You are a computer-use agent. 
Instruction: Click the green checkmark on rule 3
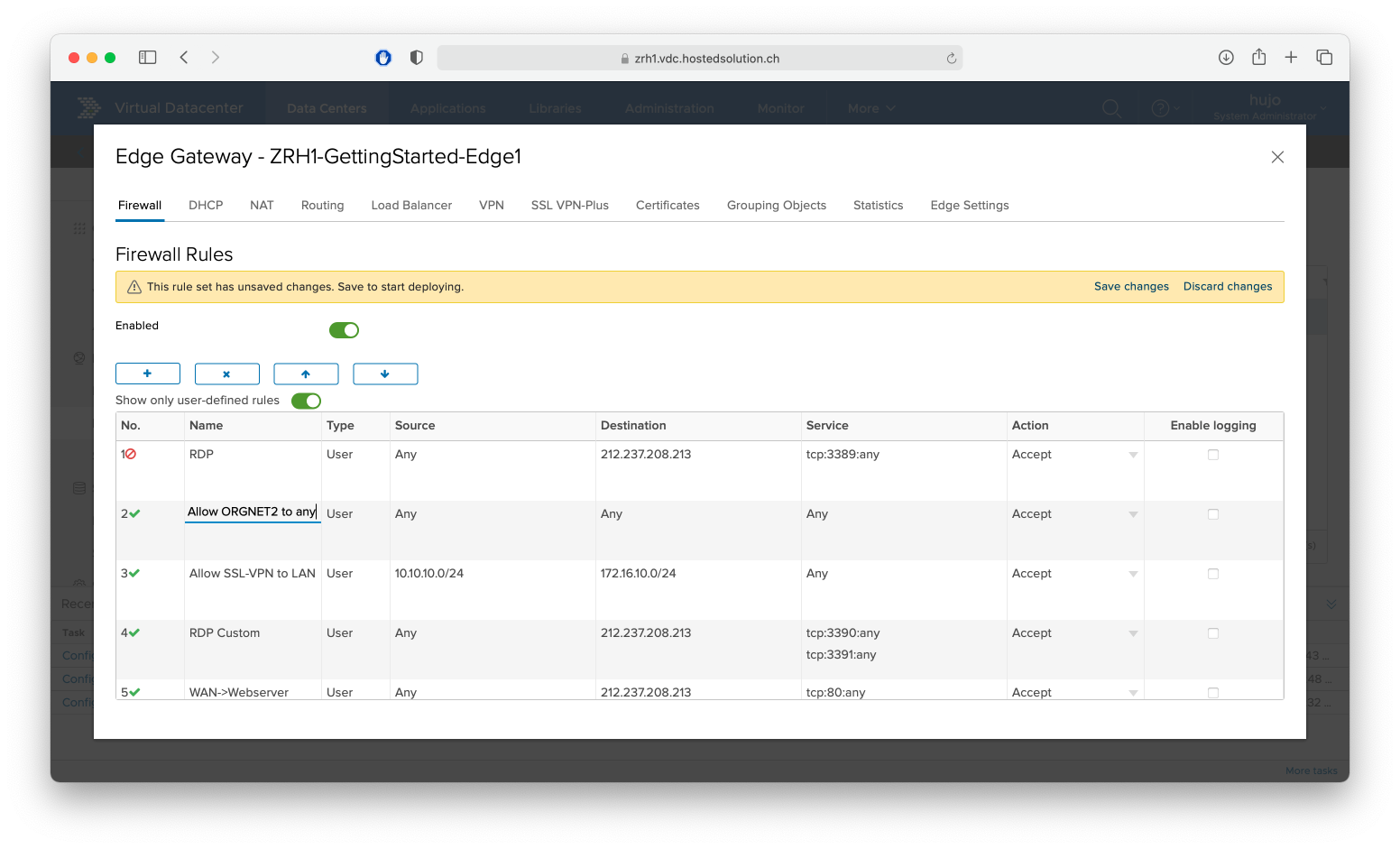pyautogui.click(x=134, y=573)
